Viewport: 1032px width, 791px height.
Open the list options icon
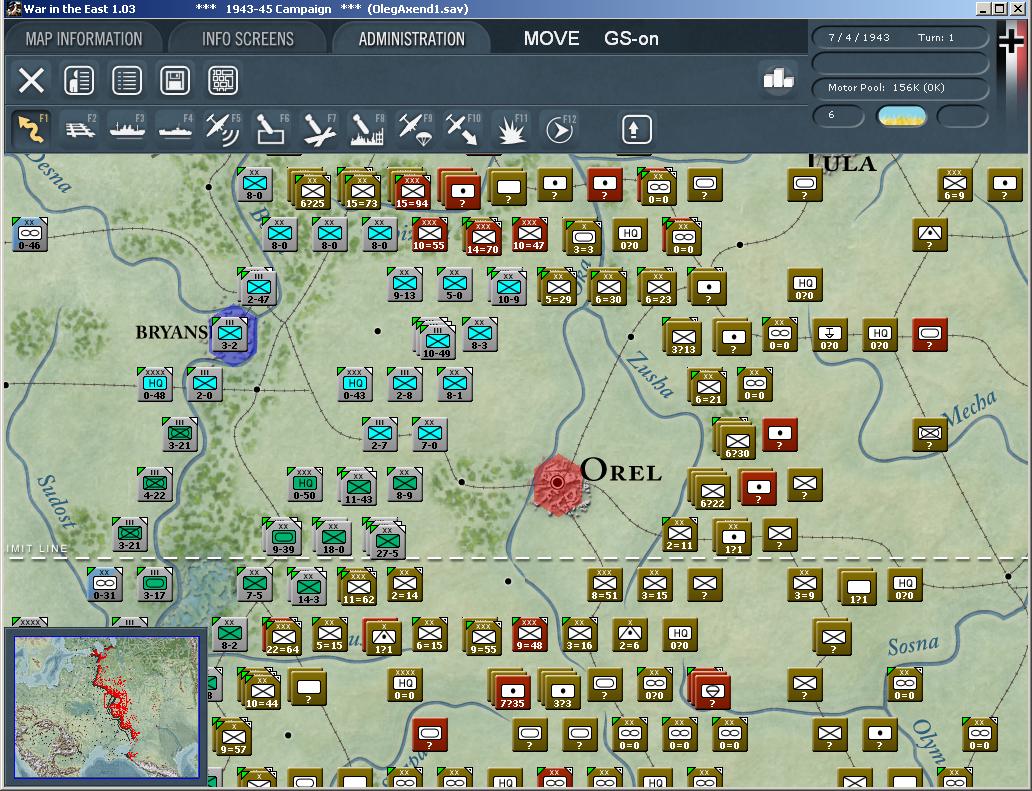point(127,80)
